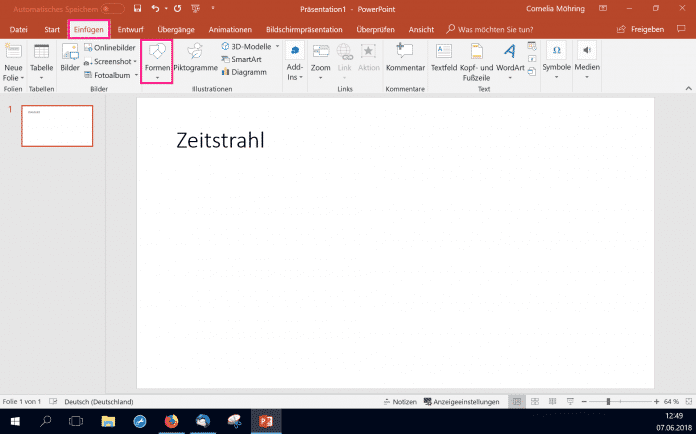Click the Bilder insert picture icon
The image size is (696, 434).
(x=70, y=60)
